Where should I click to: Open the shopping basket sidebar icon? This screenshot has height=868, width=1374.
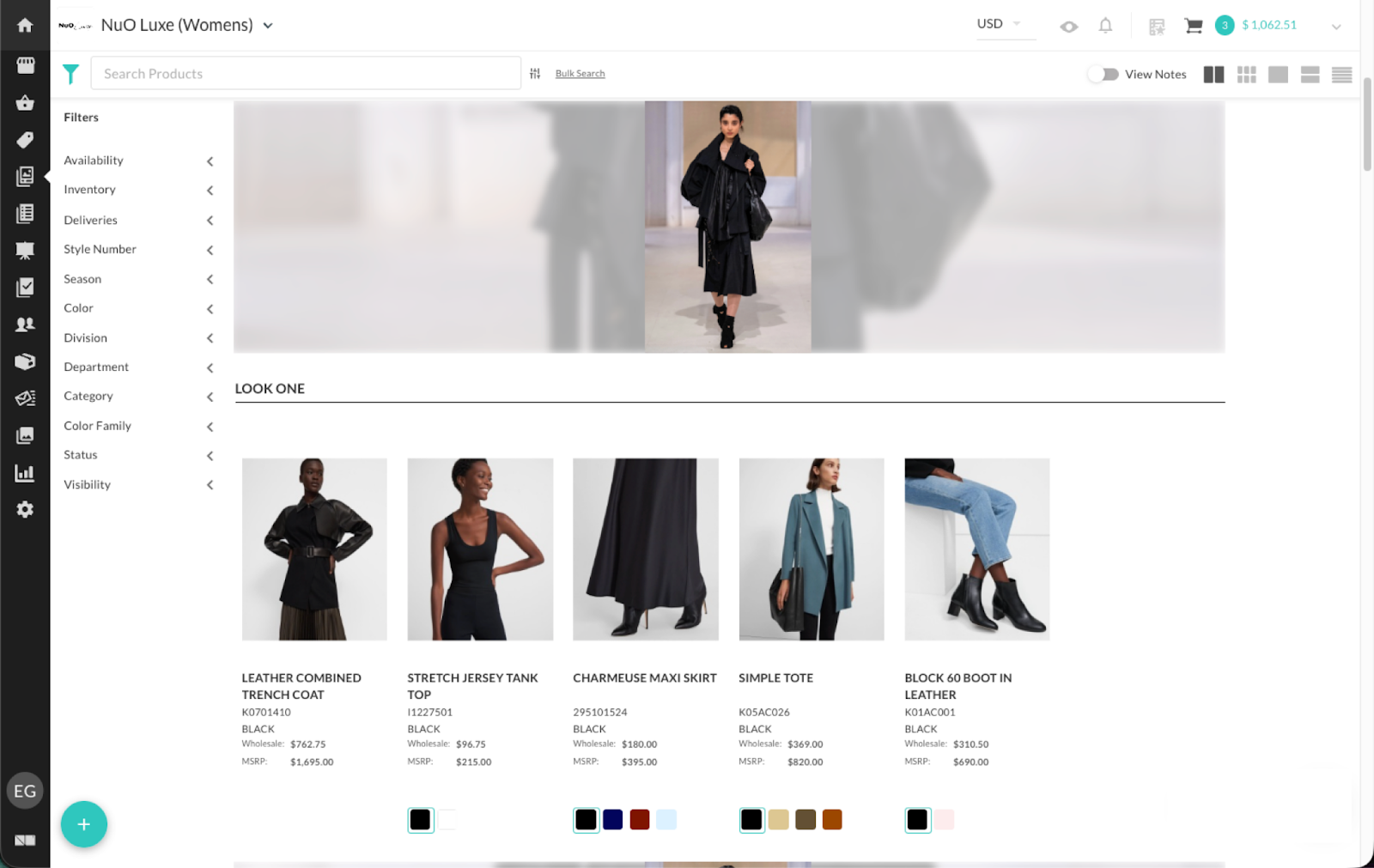pos(25,102)
